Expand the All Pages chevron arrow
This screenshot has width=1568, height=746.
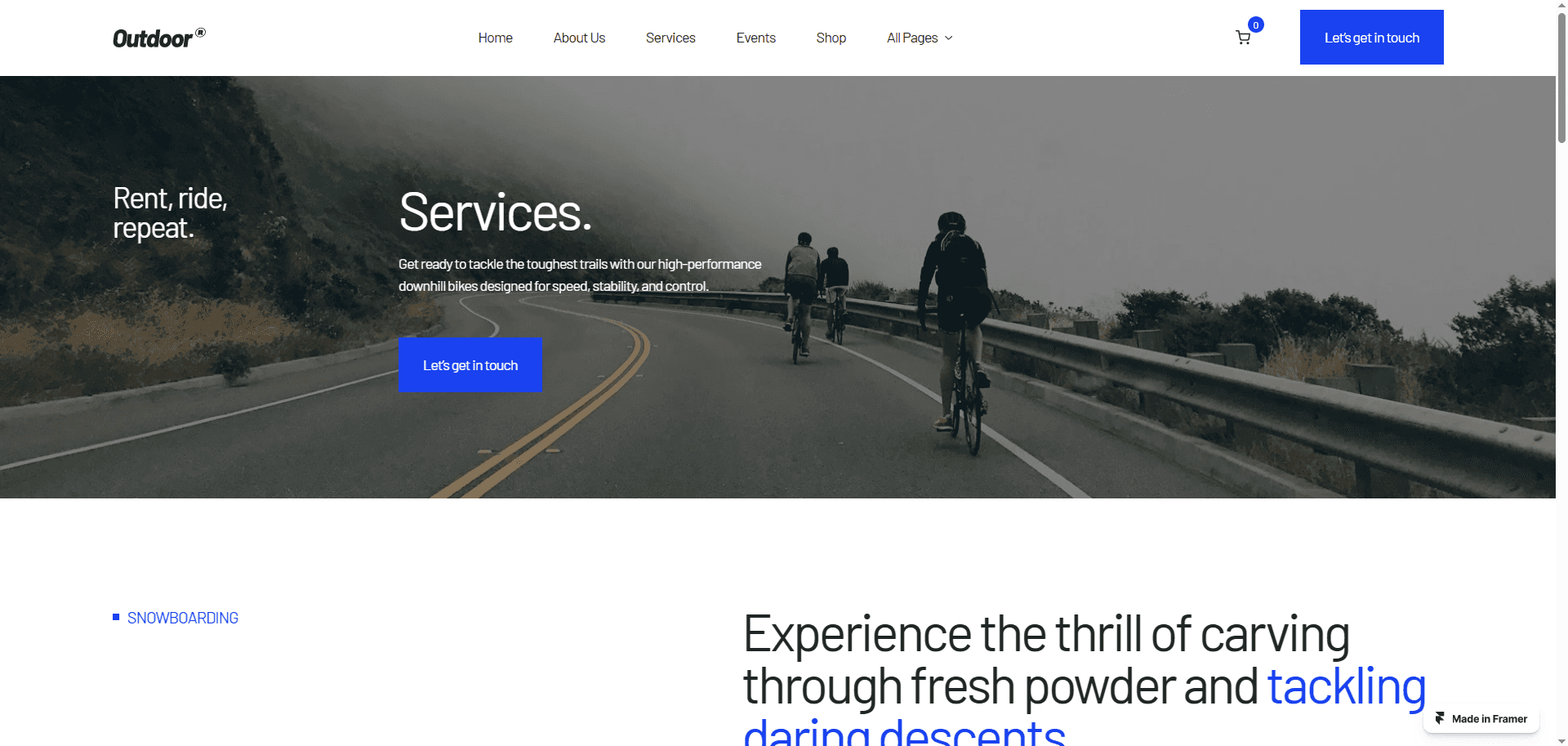[949, 38]
